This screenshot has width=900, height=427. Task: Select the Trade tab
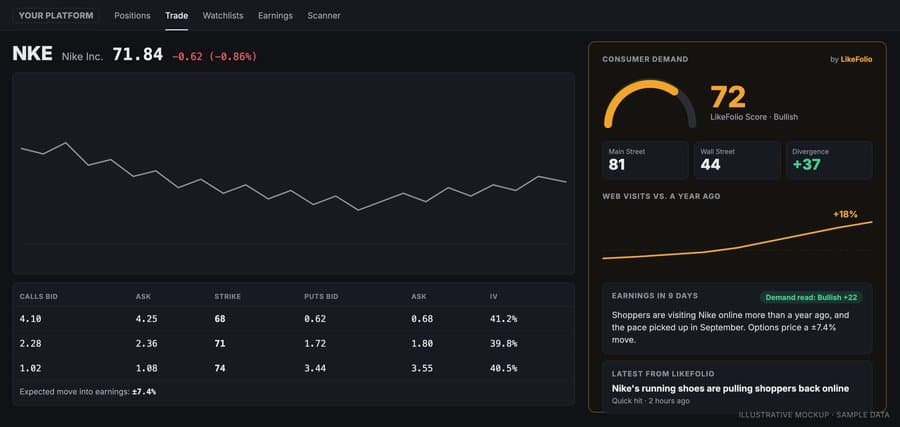(x=176, y=15)
